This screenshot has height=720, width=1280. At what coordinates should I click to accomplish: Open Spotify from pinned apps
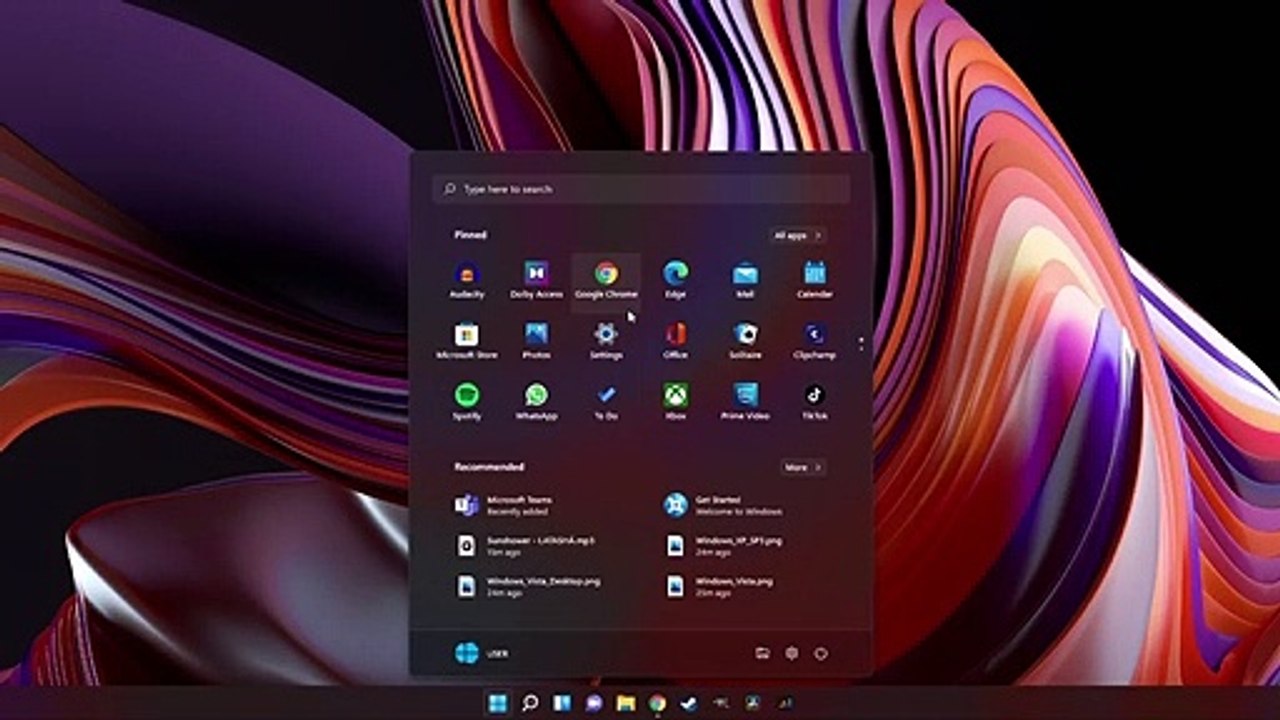pyautogui.click(x=467, y=401)
